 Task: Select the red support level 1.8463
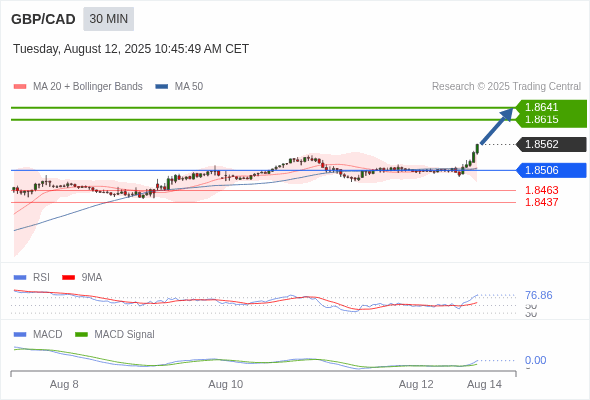point(541,190)
